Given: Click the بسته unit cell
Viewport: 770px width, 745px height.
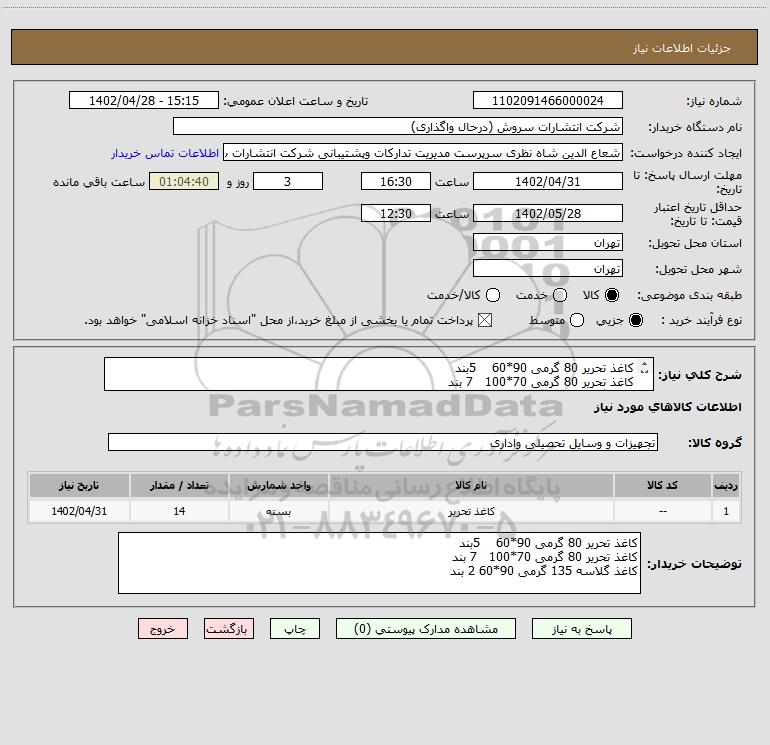Looking at the screenshot, I should click(278, 511).
